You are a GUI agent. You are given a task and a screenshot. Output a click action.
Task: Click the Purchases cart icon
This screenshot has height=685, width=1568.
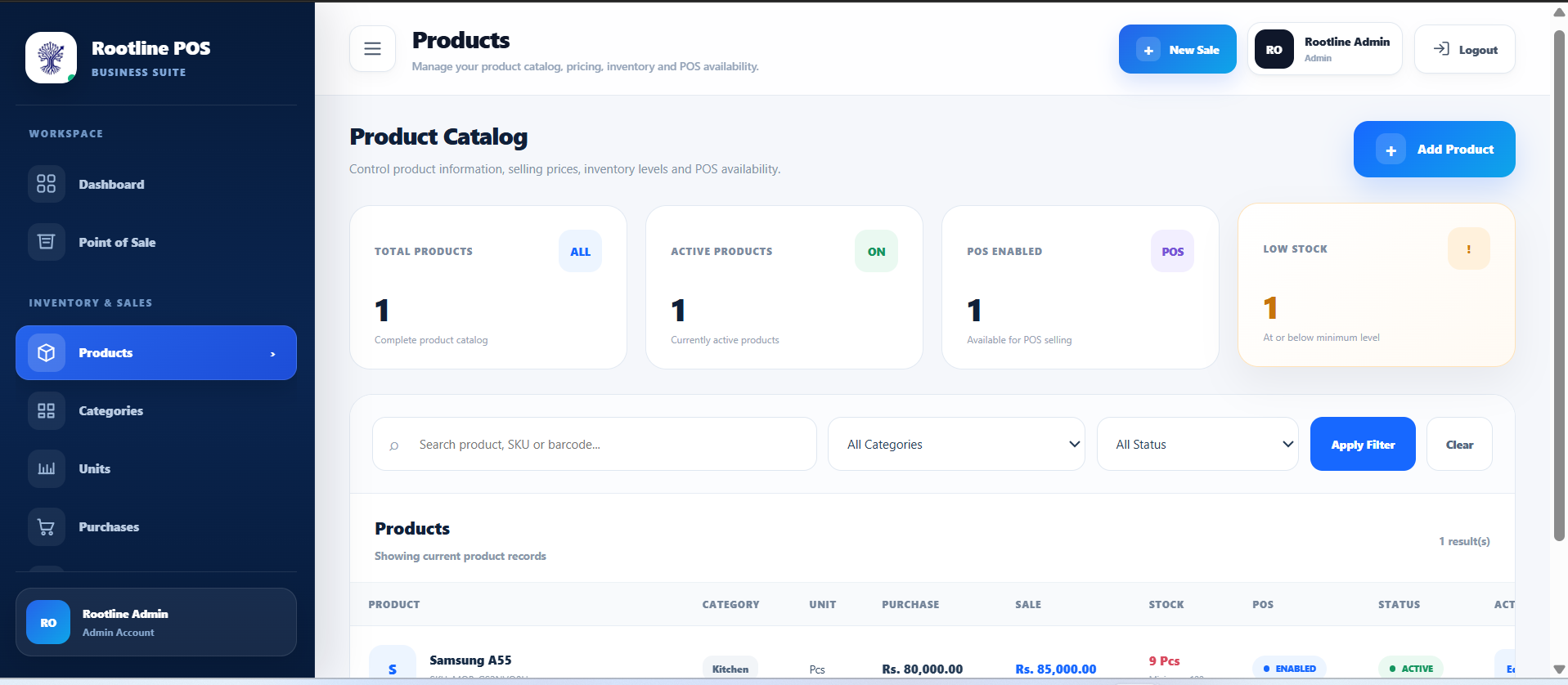(x=47, y=526)
